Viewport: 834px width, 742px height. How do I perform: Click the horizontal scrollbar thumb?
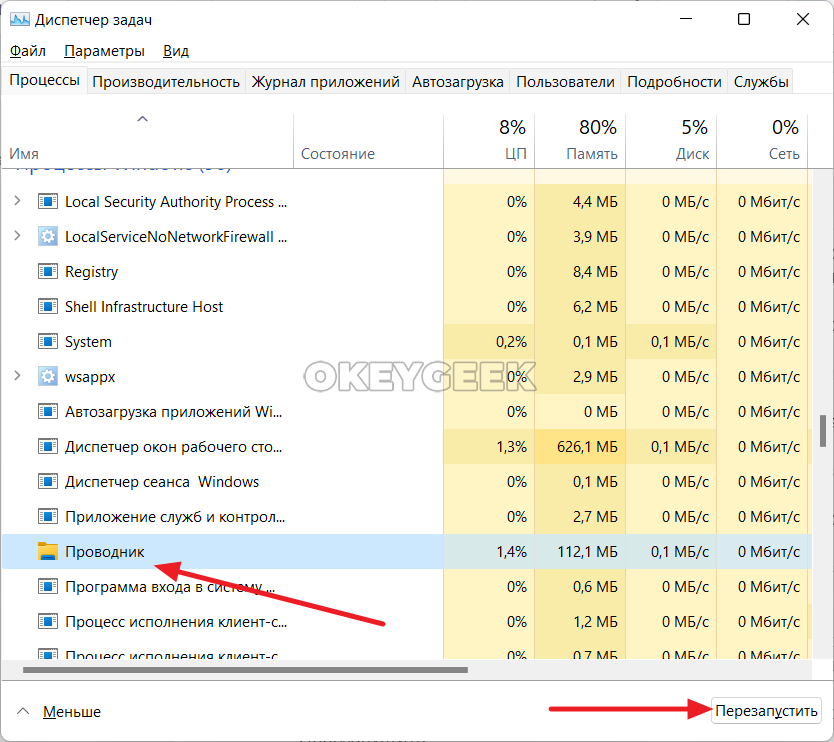click(245, 670)
